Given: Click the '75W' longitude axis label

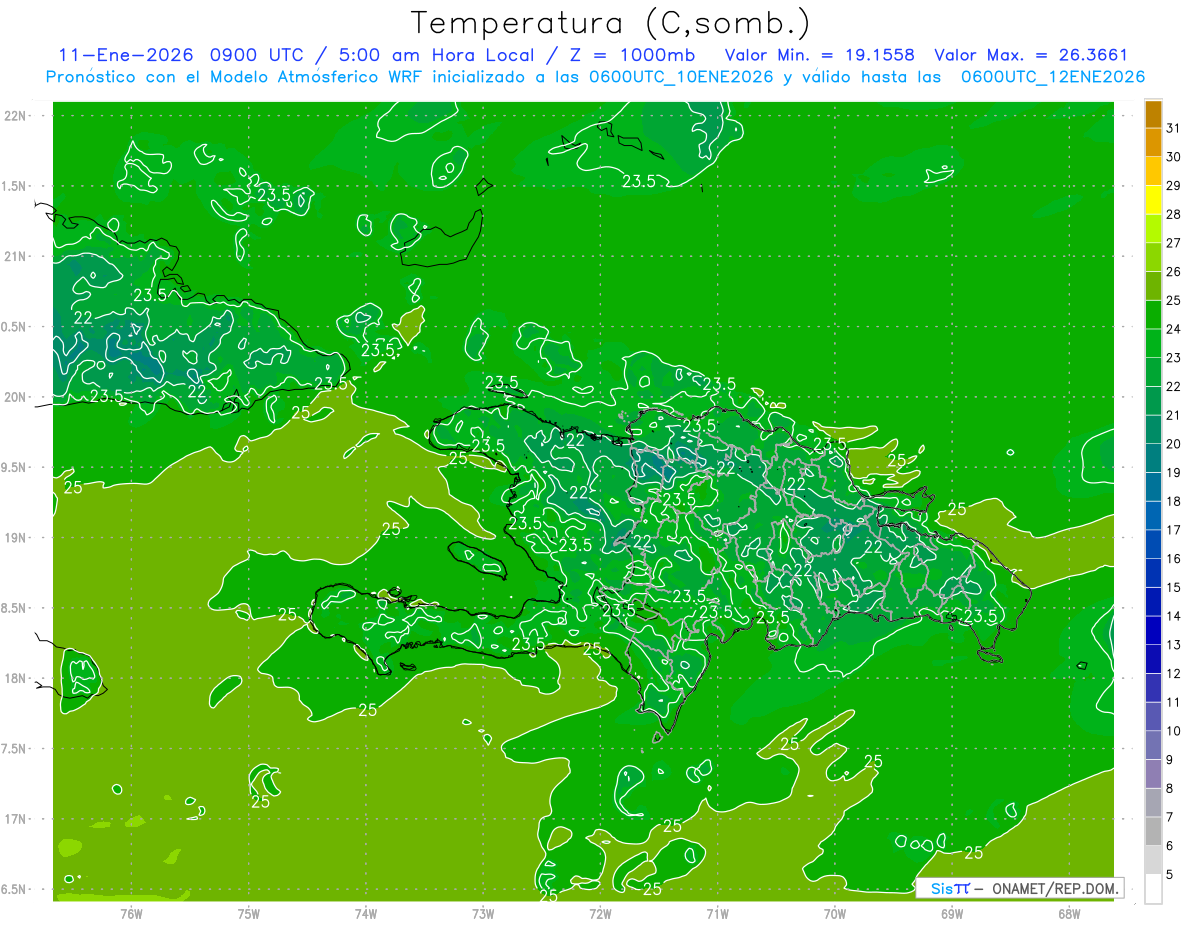Looking at the screenshot, I should click(248, 914).
